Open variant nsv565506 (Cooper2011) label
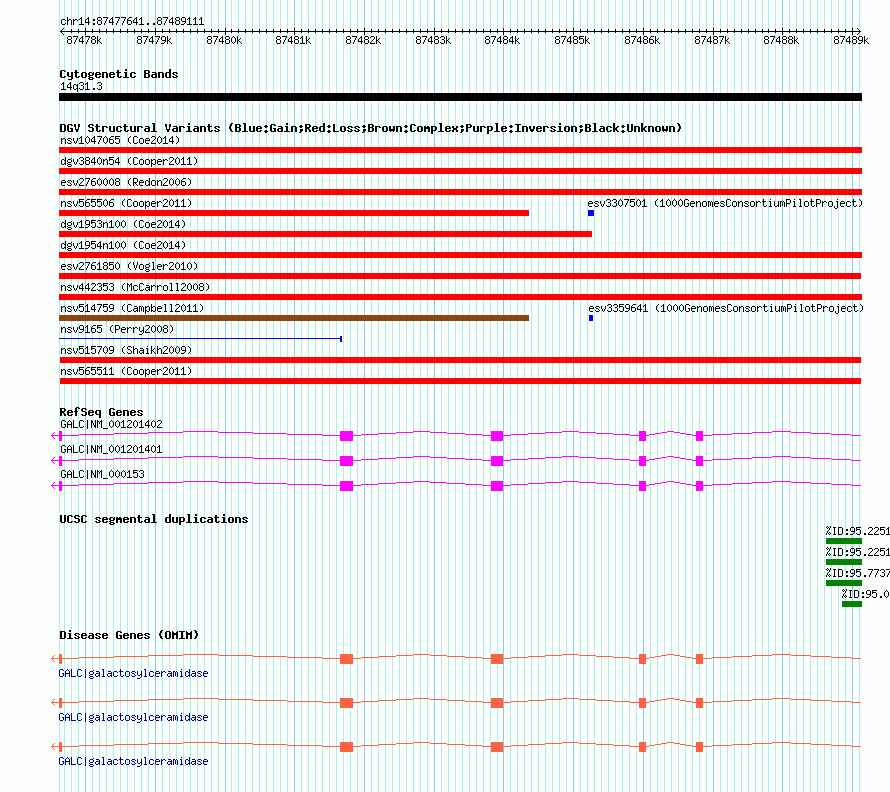This screenshot has width=890, height=792. (126, 203)
